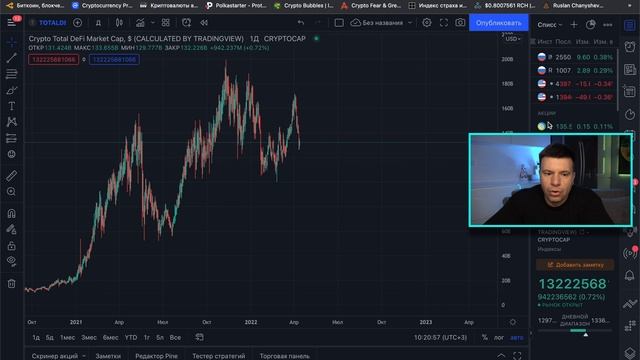
Task: Click the cloud save layout icon
Action: (356, 23)
